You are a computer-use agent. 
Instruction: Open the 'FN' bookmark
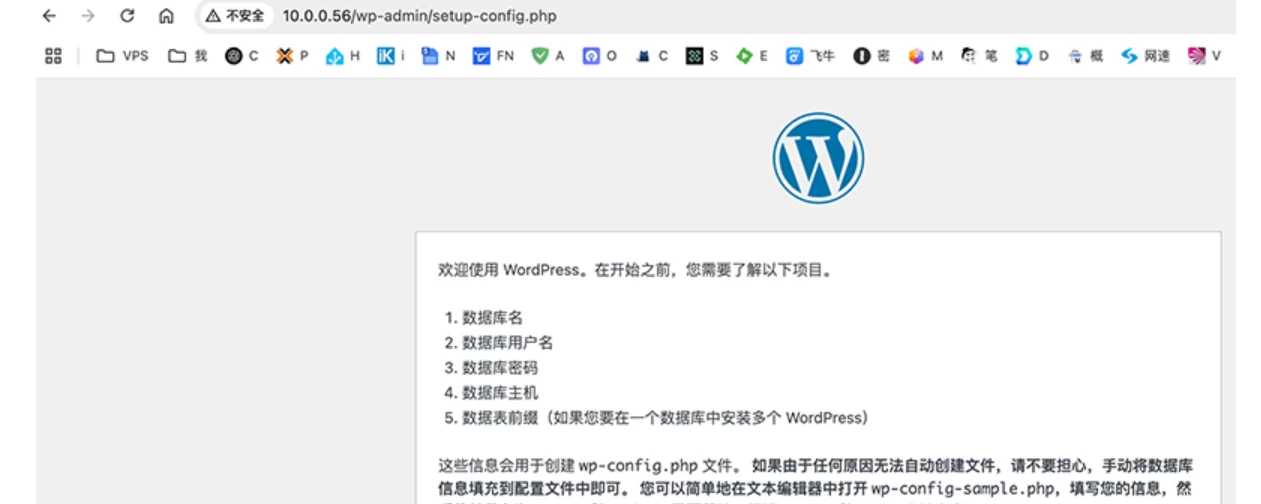[493, 56]
